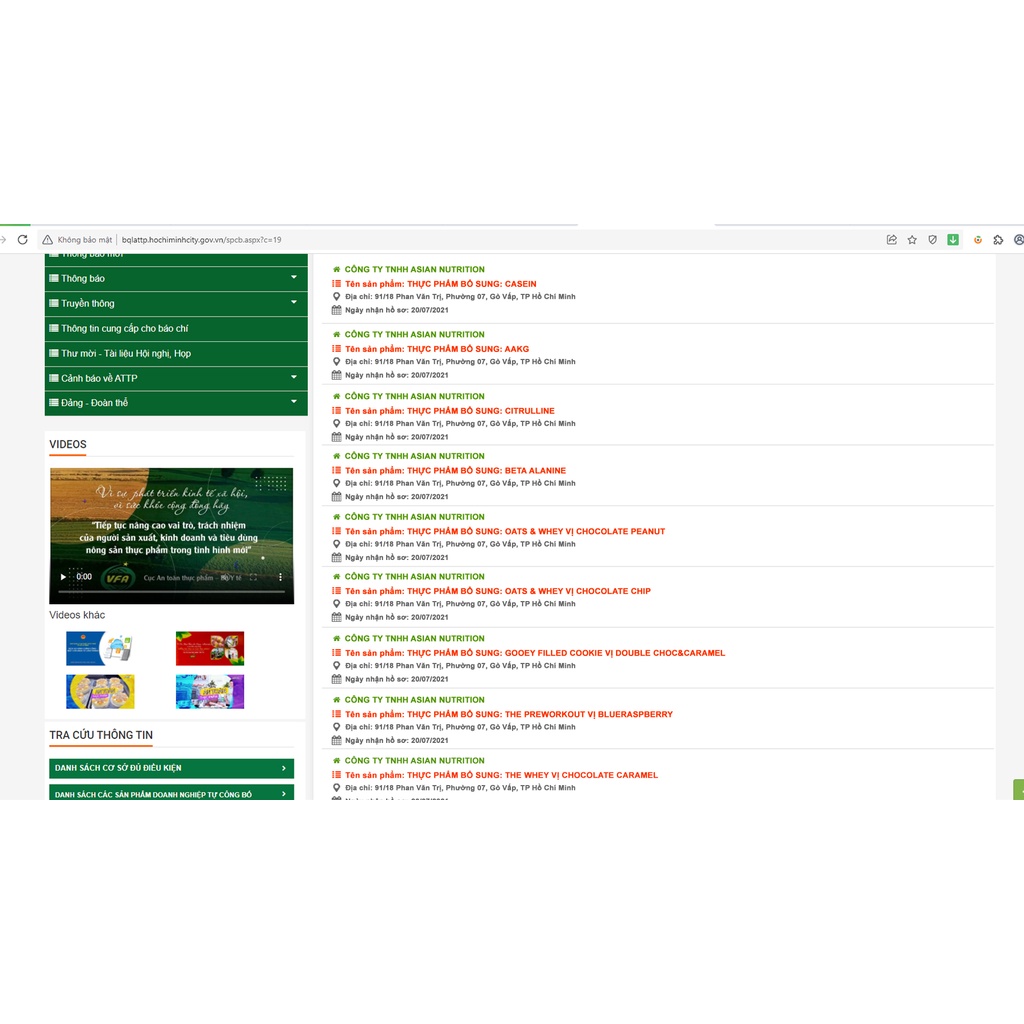Open the extensions puzzle icon
This screenshot has width=1024, height=1024.
pos(998,240)
